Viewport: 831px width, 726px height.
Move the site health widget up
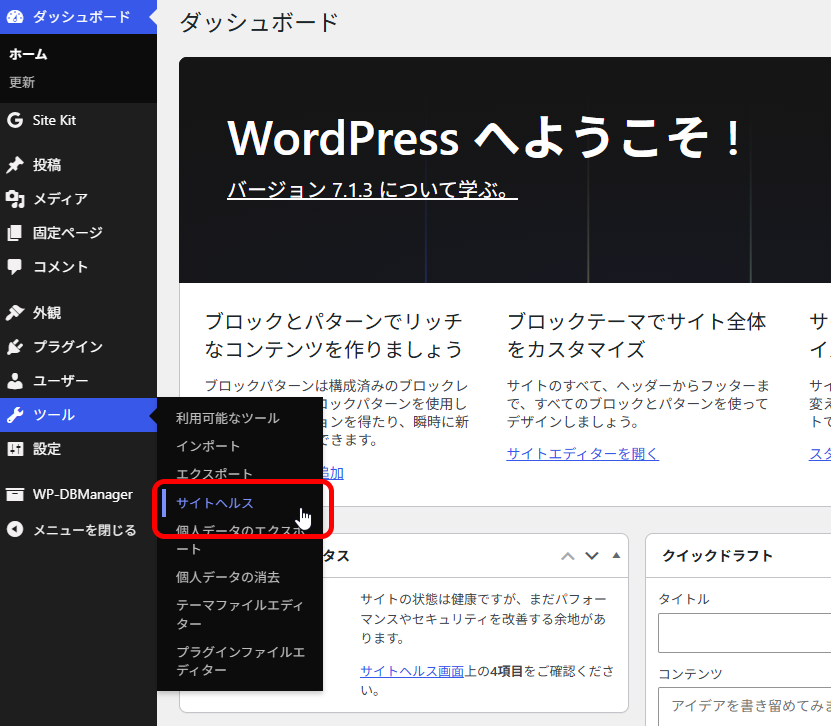[568, 556]
